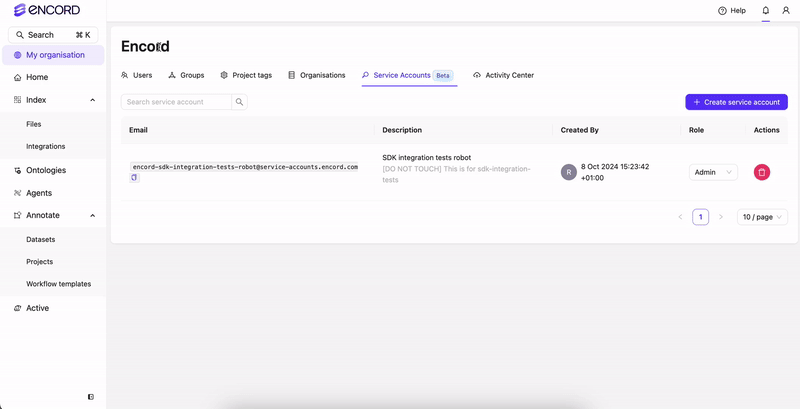Select page 1 in pagination
Viewport: 800px width, 409px height.
[701, 217]
